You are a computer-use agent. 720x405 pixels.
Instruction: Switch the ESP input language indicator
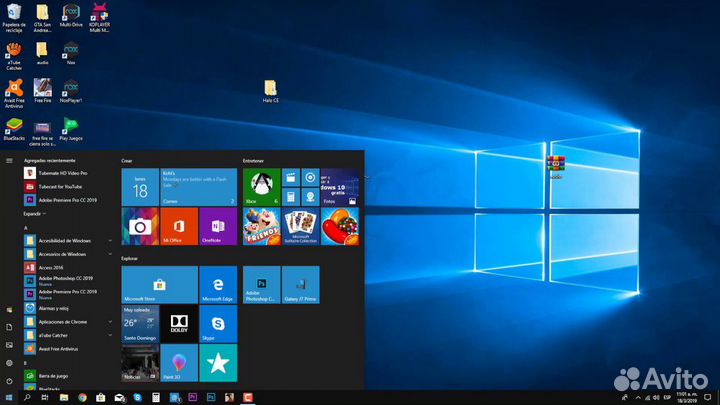tap(667, 397)
